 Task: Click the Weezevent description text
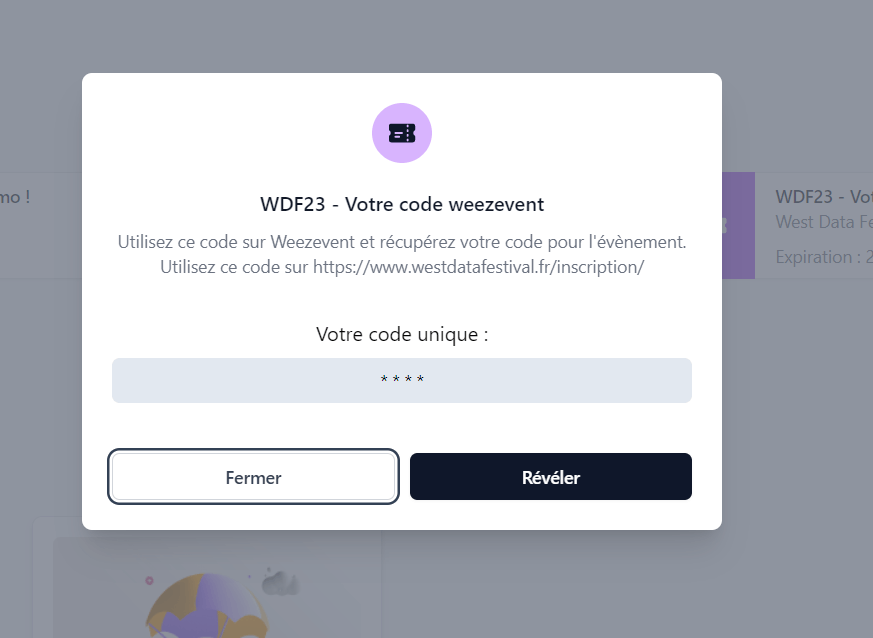click(x=402, y=254)
